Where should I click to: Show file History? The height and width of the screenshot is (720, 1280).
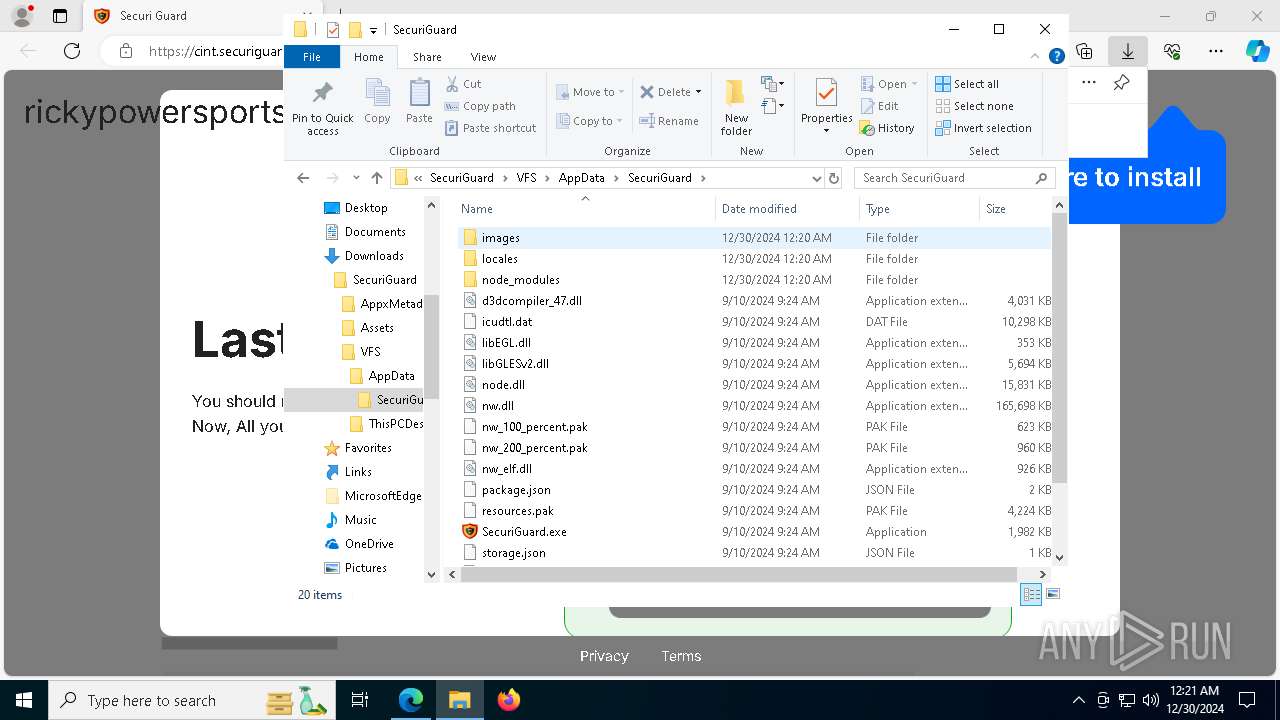click(x=887, y=128)
